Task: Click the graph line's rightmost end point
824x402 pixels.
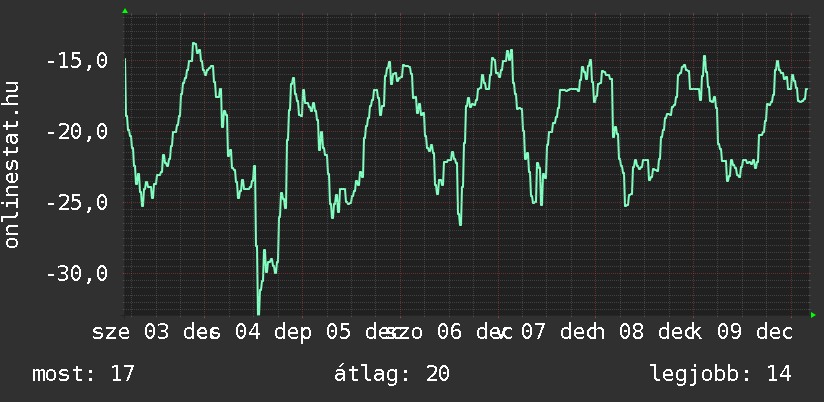Action: pyautogui.click(x=807, y=89)
